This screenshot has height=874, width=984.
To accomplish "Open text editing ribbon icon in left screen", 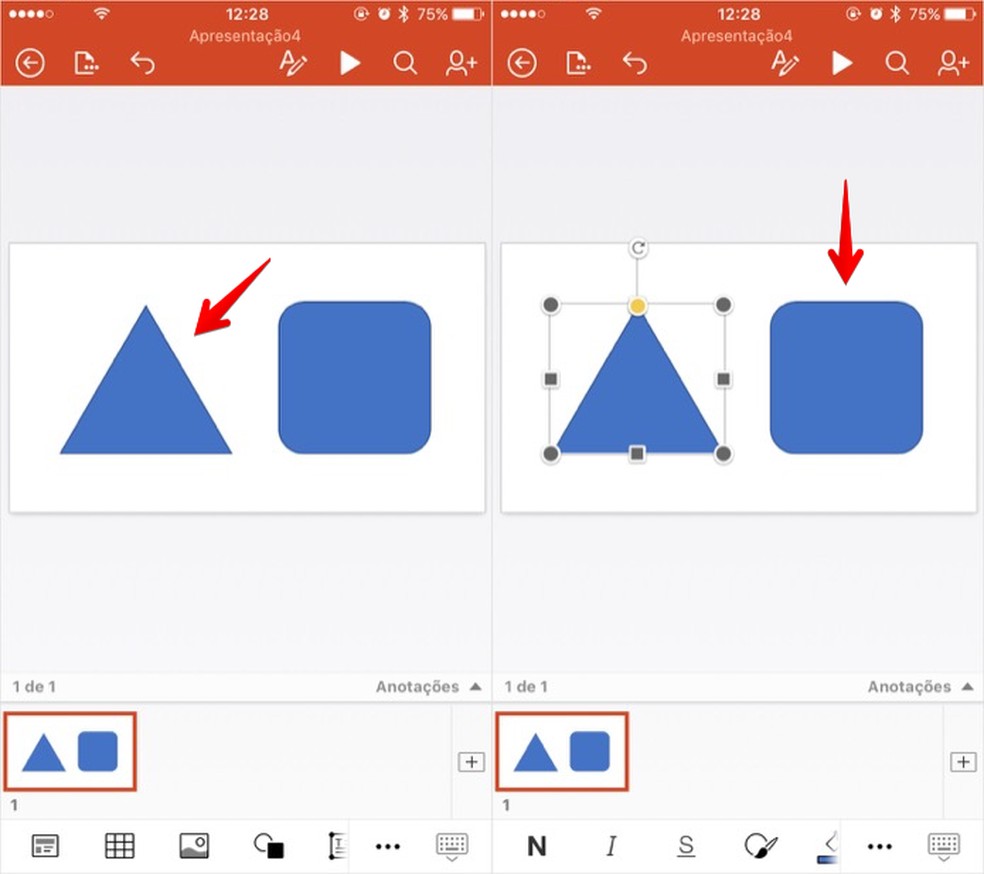I will pyautogui.click(x=293, y=63).
